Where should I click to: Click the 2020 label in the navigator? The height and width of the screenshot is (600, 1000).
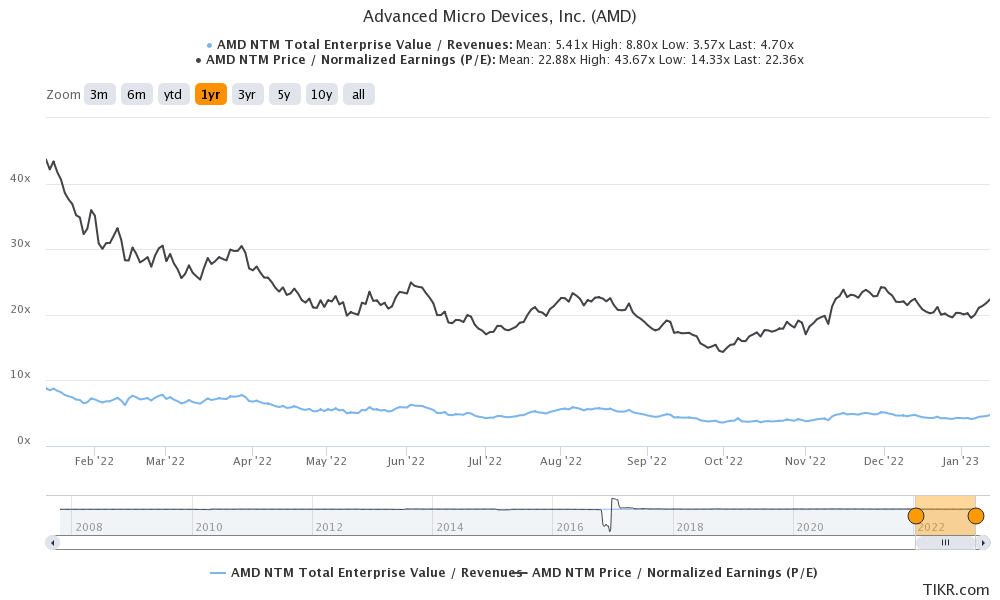[x=810, y=527]
